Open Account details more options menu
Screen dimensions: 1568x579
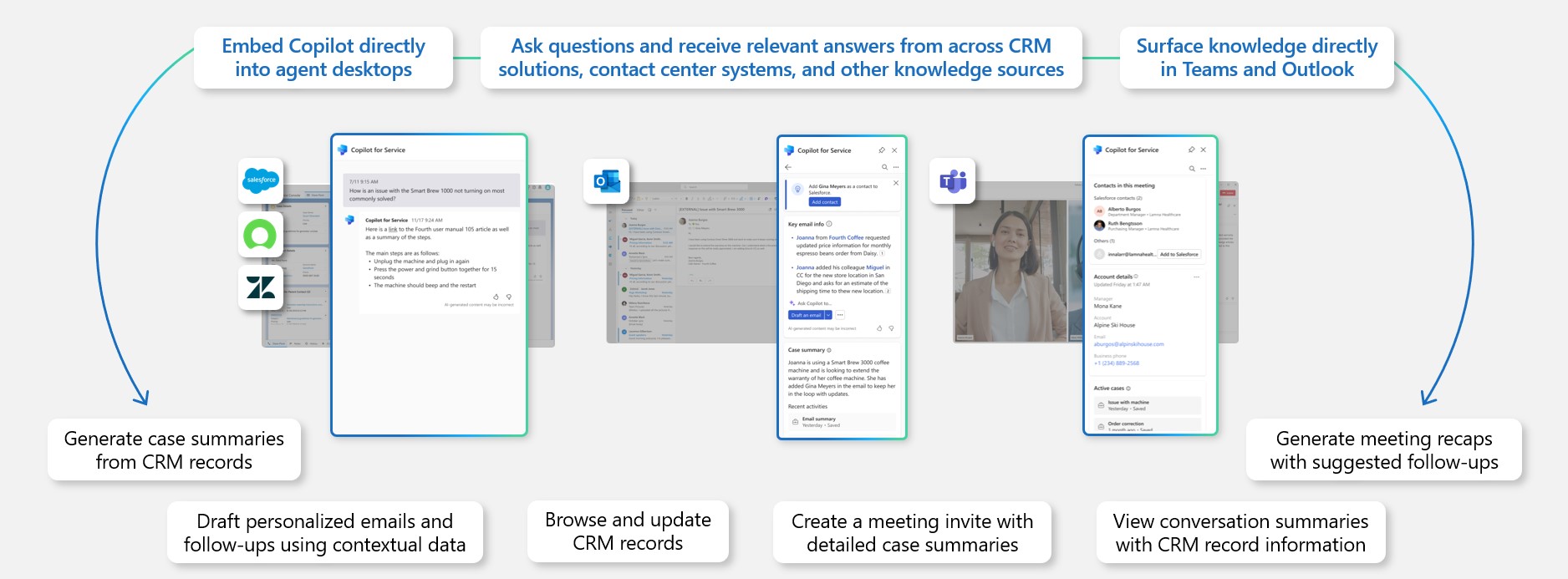coord(1196,277)
